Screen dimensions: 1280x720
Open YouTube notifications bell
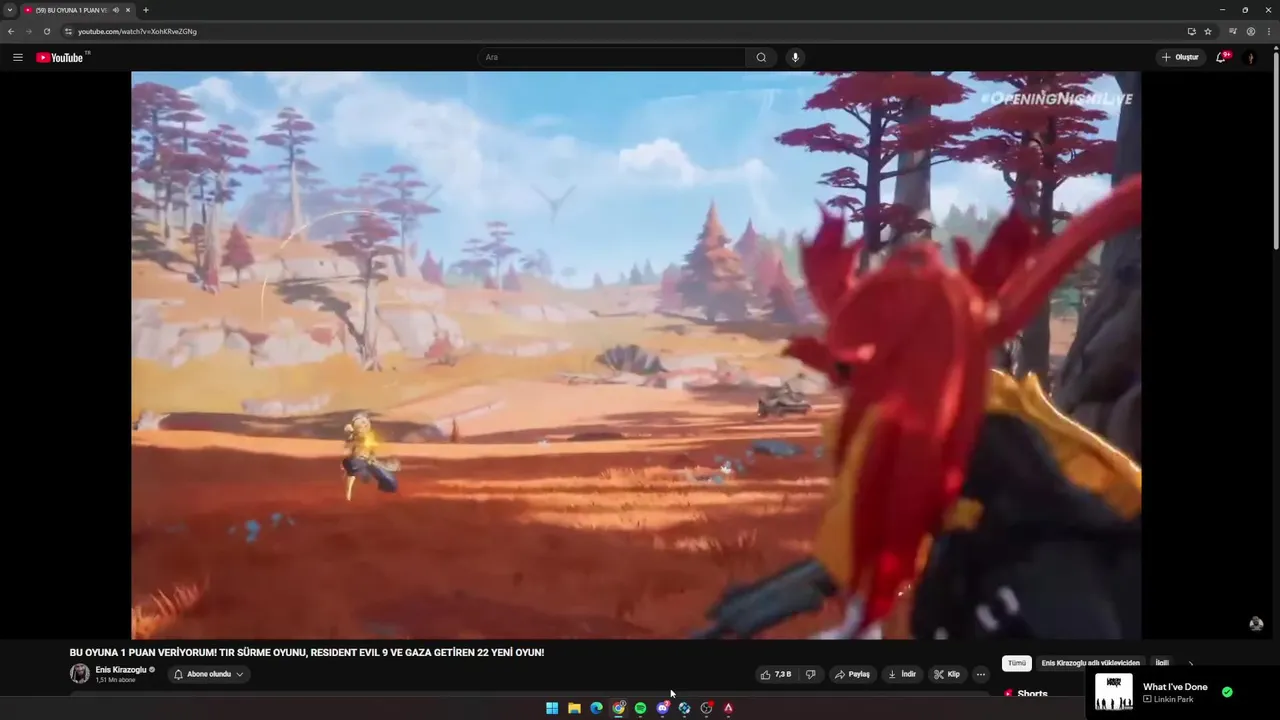point(1221,57)
